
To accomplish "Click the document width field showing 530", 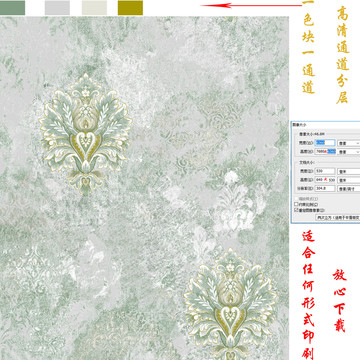I will point(325,171).
